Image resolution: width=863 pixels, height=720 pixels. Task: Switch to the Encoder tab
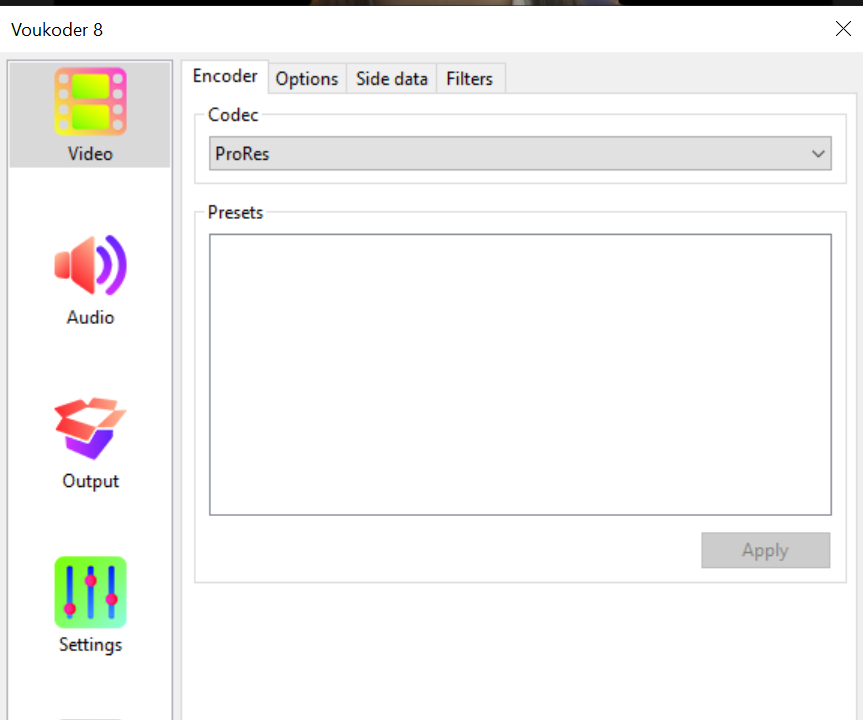click(x=225, y=77)
